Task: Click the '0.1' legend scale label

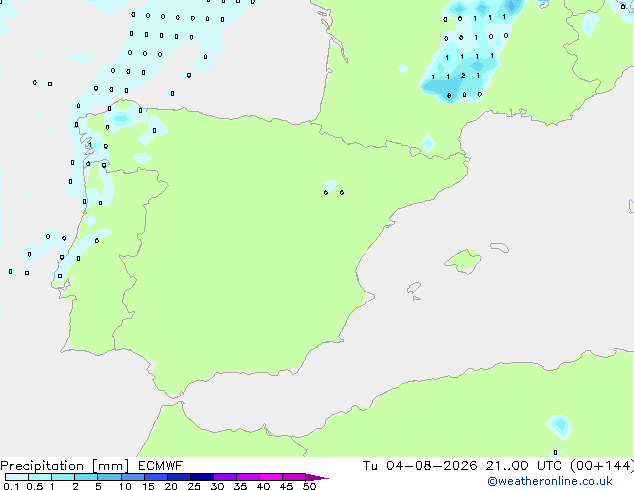Action: coord(11,486)
